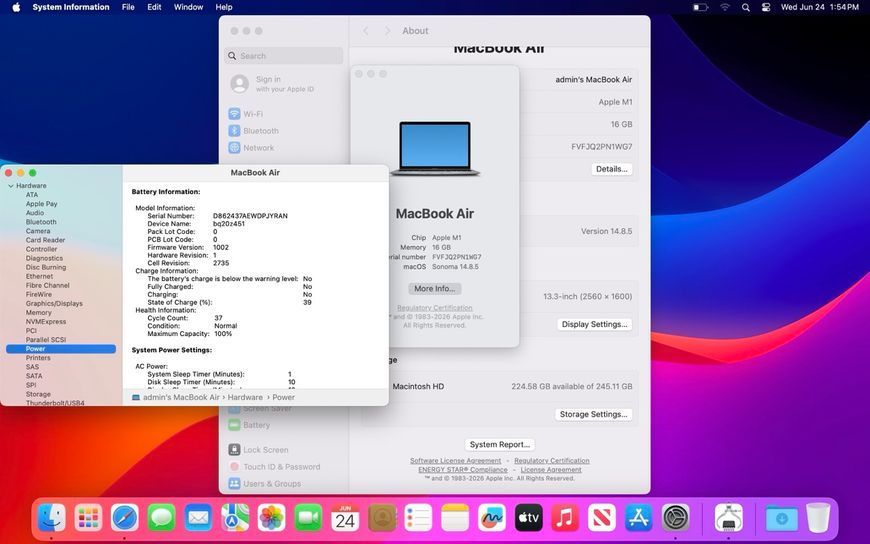This screenshot has height=544, width=870.
Task: Open Reminders from the dock
Action: 418,518
